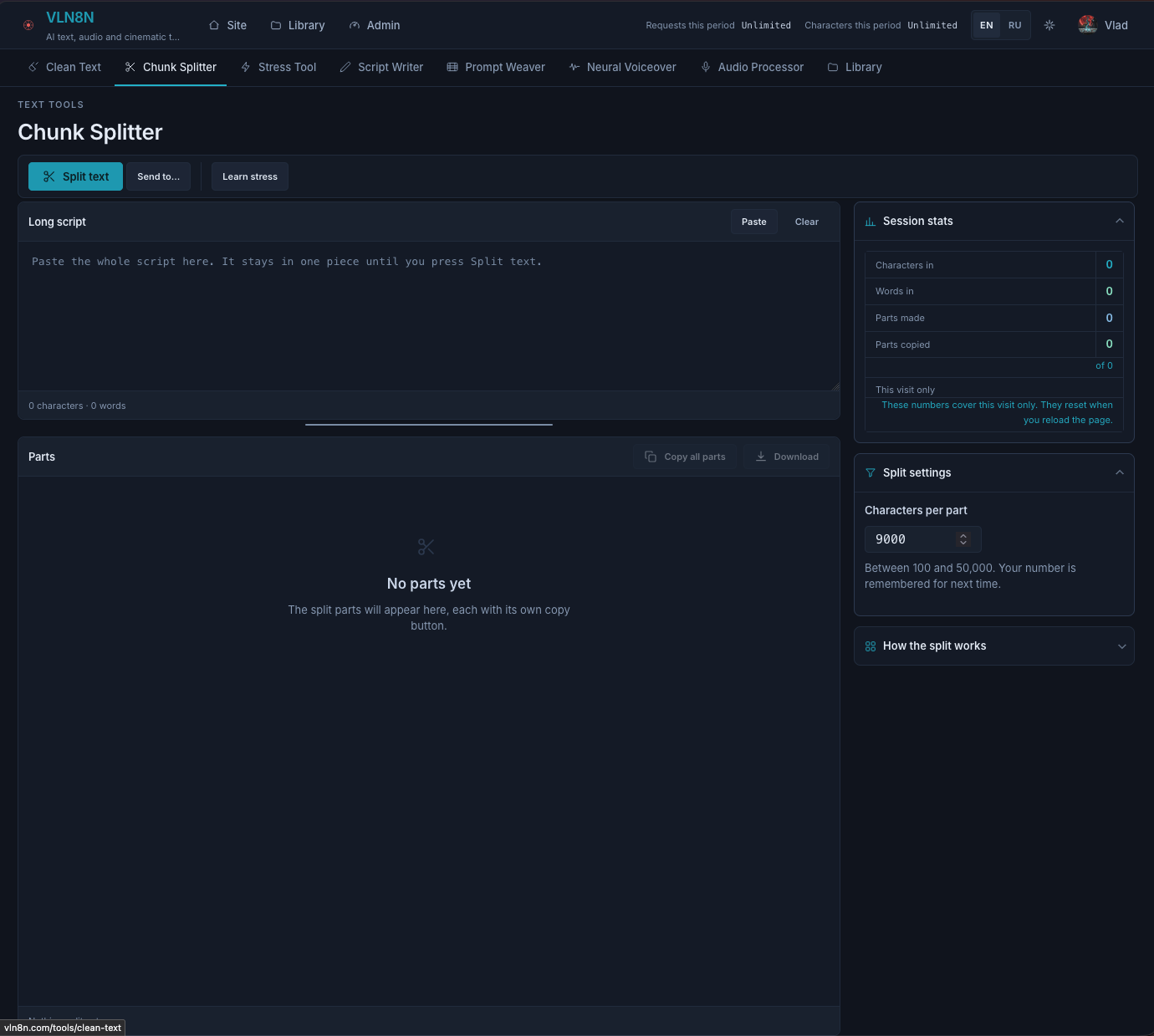Open the Library tab in tools bar

(855, 67)
